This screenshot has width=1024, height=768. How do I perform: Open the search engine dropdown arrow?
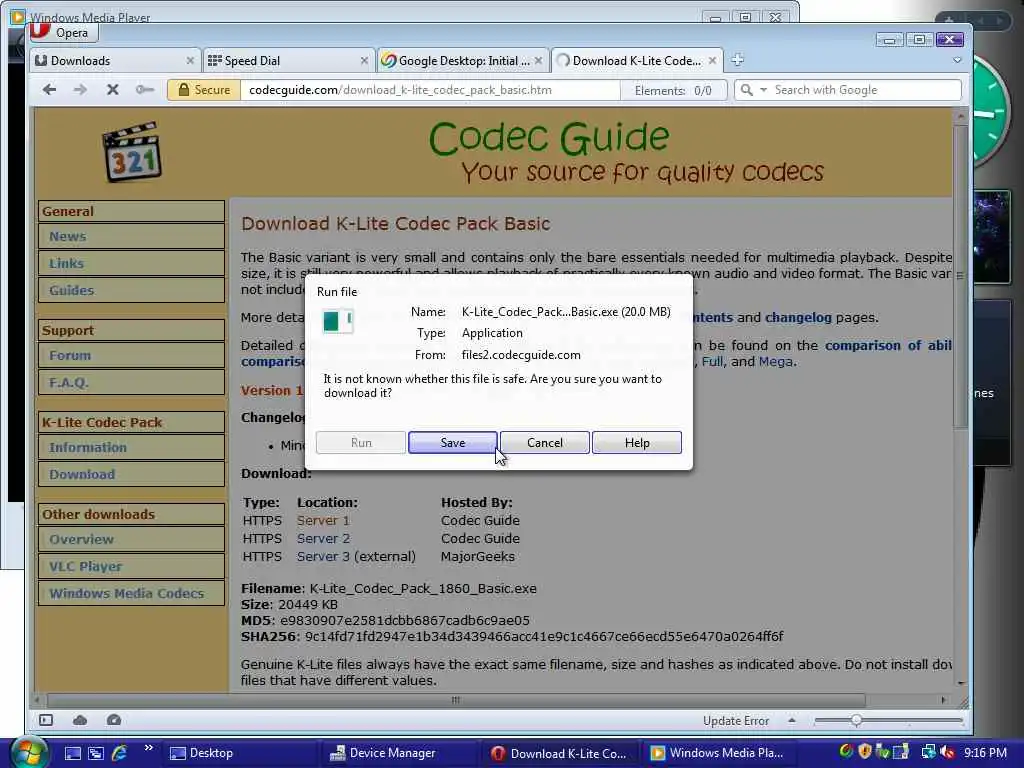pos(763,90)
